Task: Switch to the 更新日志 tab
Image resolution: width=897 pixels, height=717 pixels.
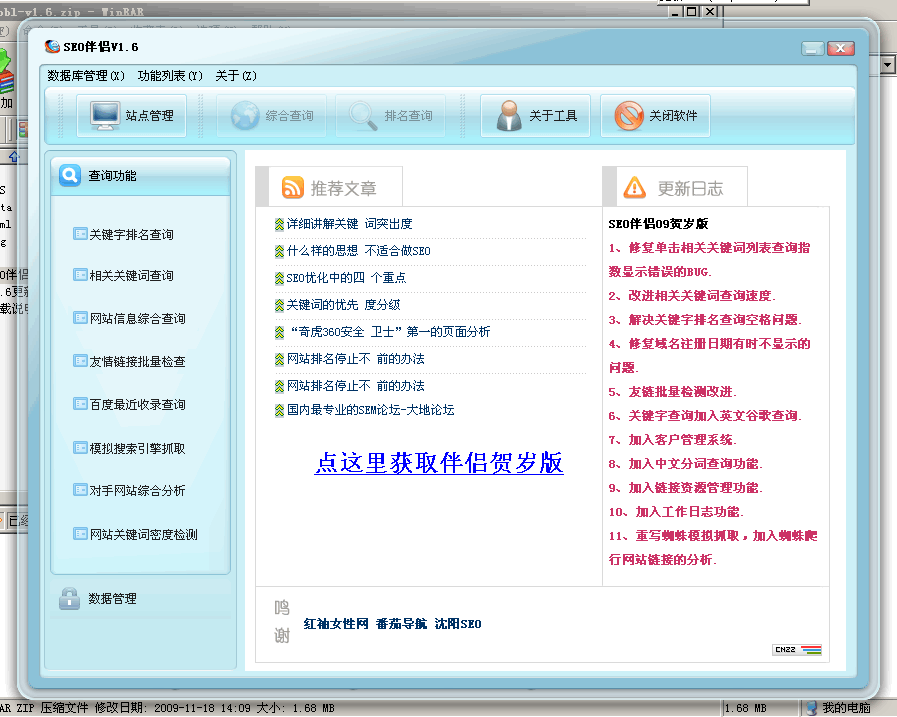Action: (682, 185)
